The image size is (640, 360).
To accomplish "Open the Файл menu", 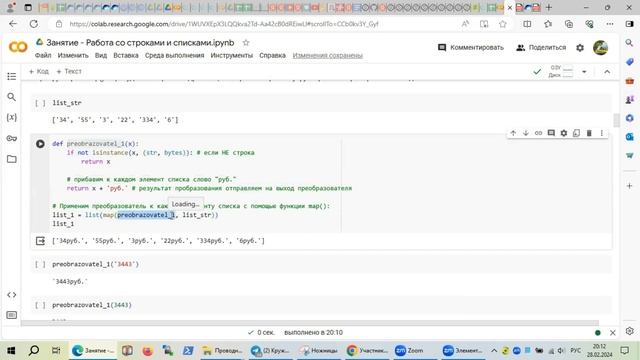I will click(x=43, y=56).
